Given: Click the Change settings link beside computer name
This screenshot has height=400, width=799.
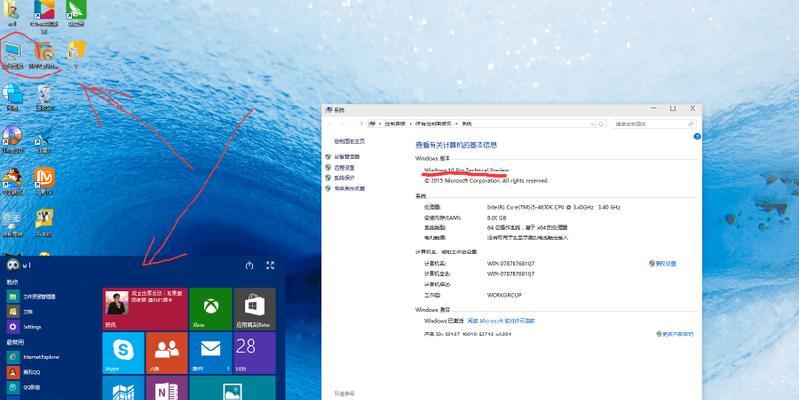Looking at the screenshot, I should click(x=665, y=263).
